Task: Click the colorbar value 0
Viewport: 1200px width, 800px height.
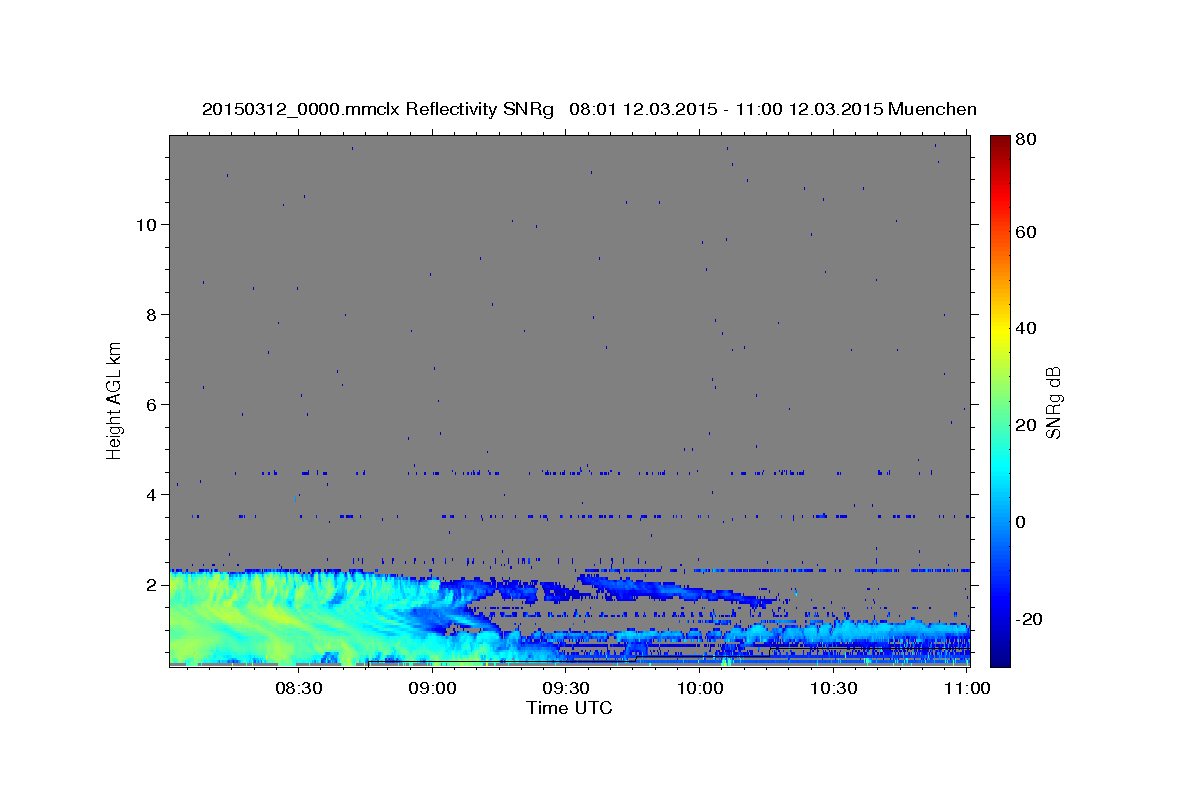Action: [1022, 522]
